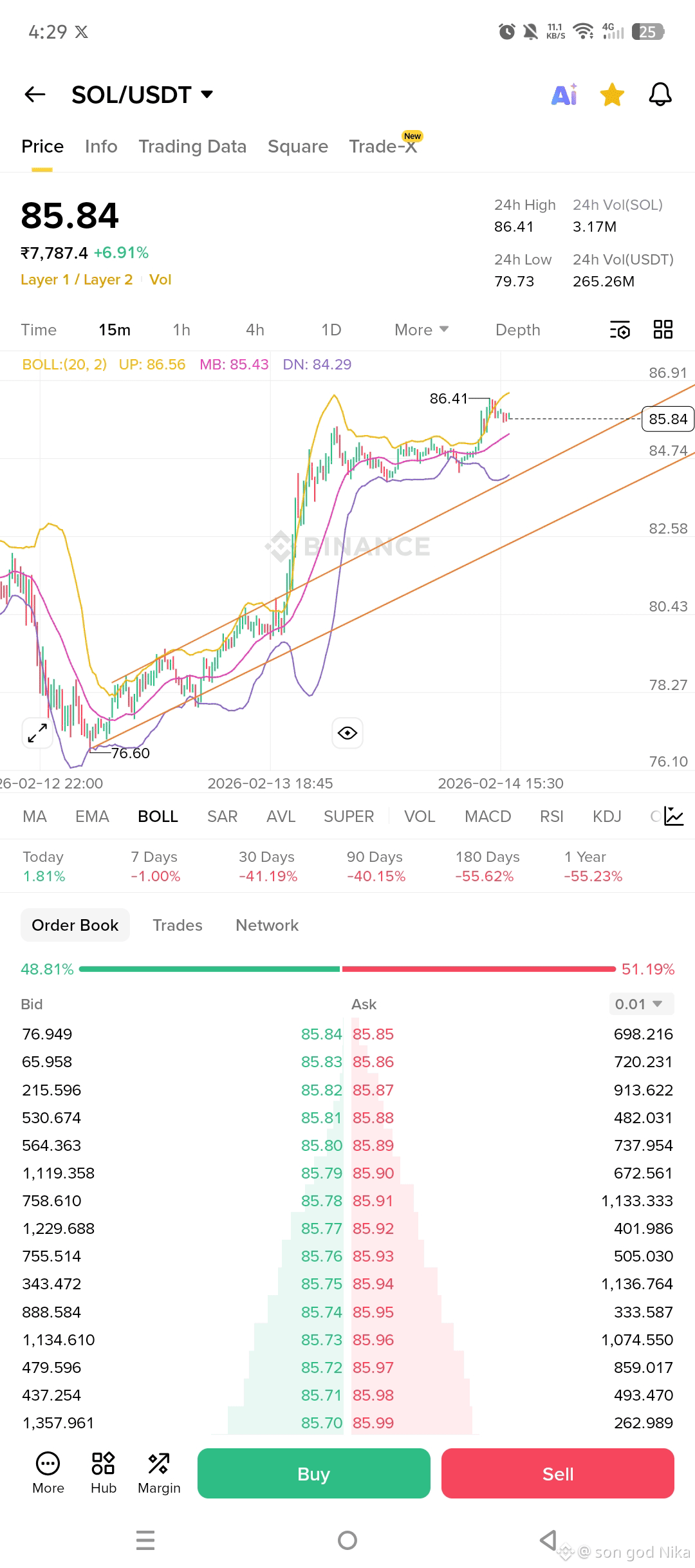Tap the back arrow icon
695x1568 pixels.
35,95
